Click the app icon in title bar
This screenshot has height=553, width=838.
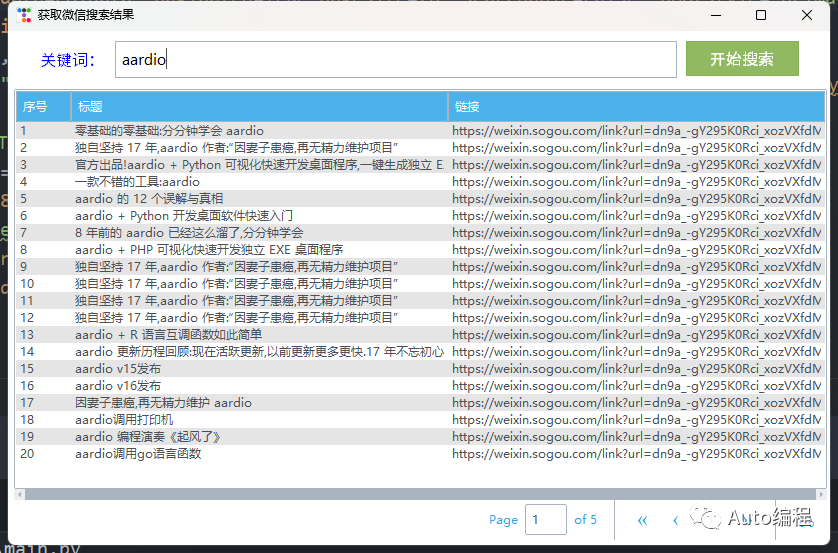(24, 15)
